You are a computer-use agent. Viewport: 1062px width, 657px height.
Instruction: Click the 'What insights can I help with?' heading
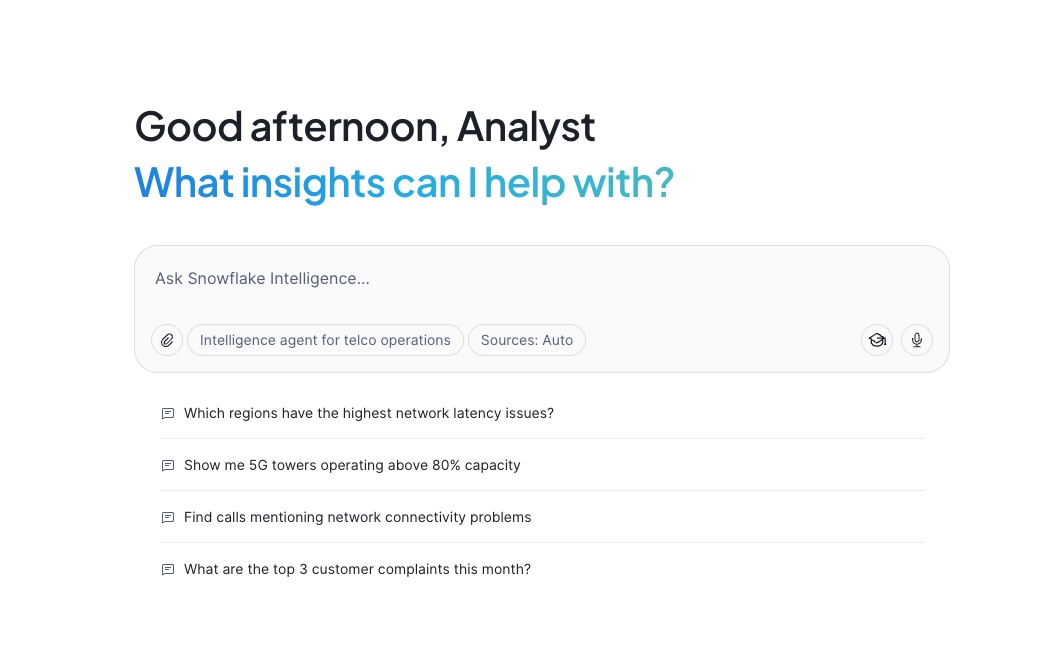[x=404, y=183]
